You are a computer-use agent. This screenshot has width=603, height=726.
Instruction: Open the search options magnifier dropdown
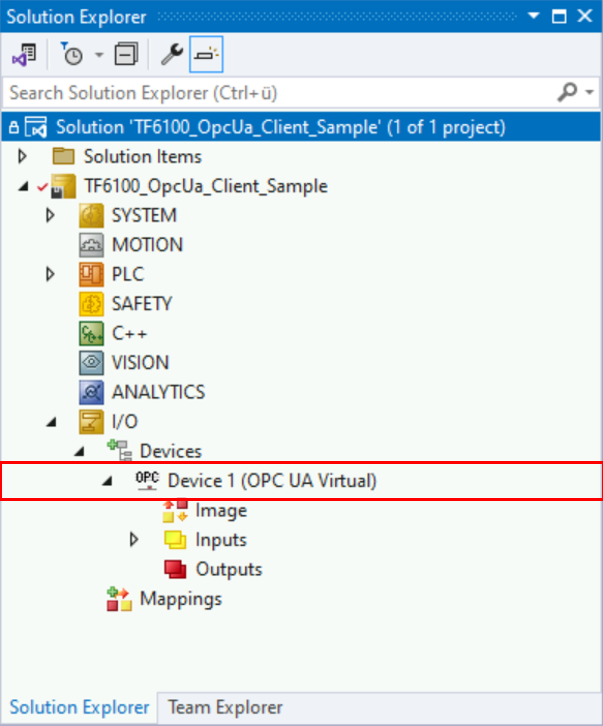tap(574, 93)
